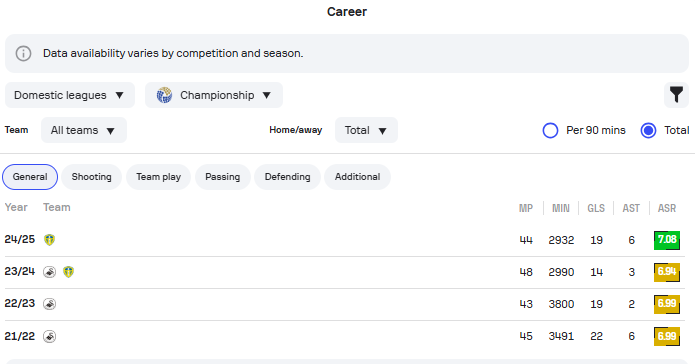
Task: Click the Championship league logo
Action: pyautogui.click(x=164, y=95)
